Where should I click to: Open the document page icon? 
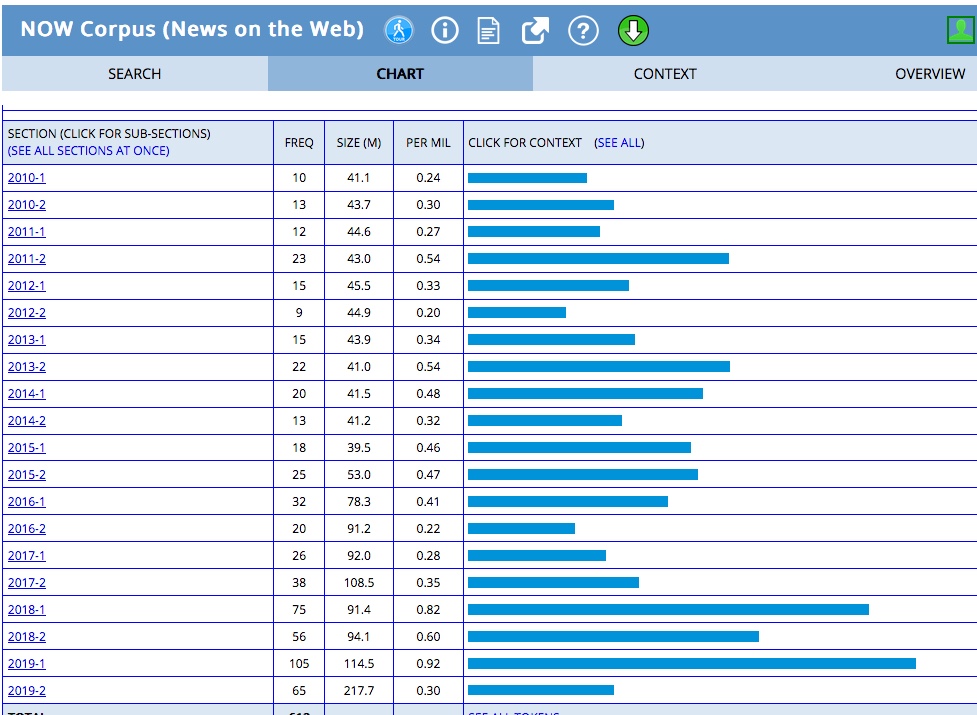click(x=488, y=30)
